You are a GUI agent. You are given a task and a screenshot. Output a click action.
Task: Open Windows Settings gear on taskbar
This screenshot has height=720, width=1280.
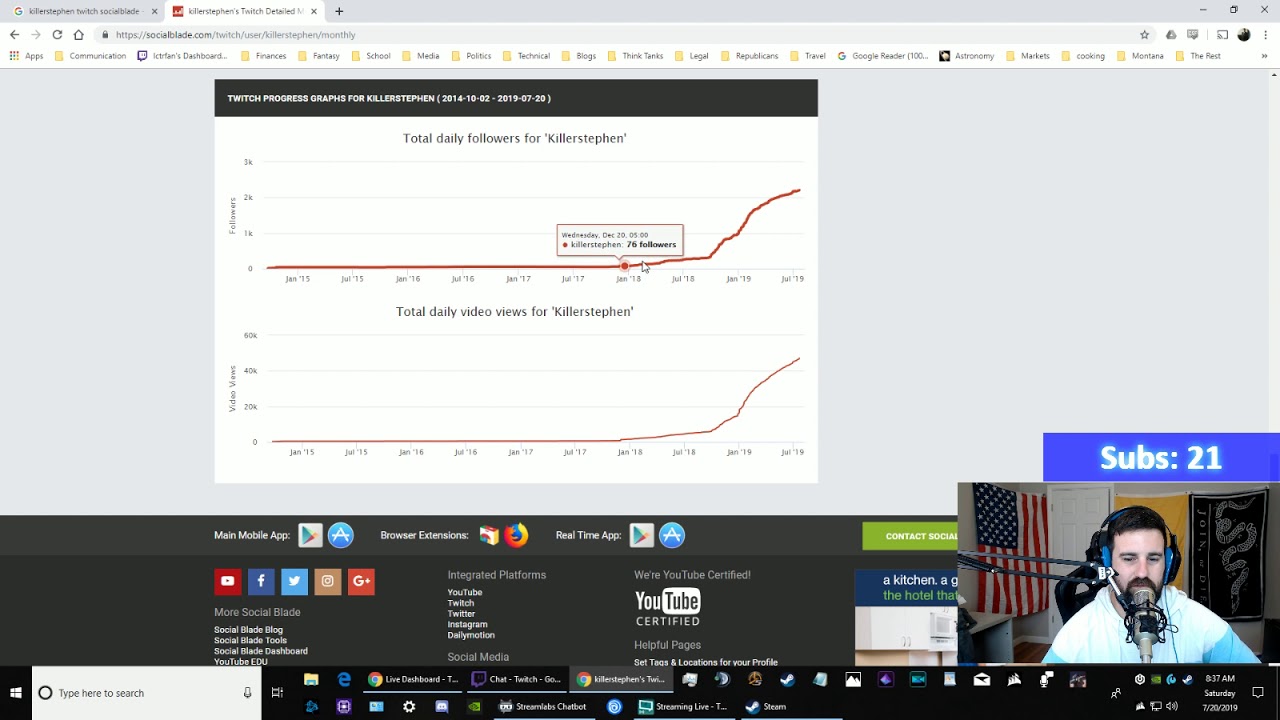tap(409, 706)
